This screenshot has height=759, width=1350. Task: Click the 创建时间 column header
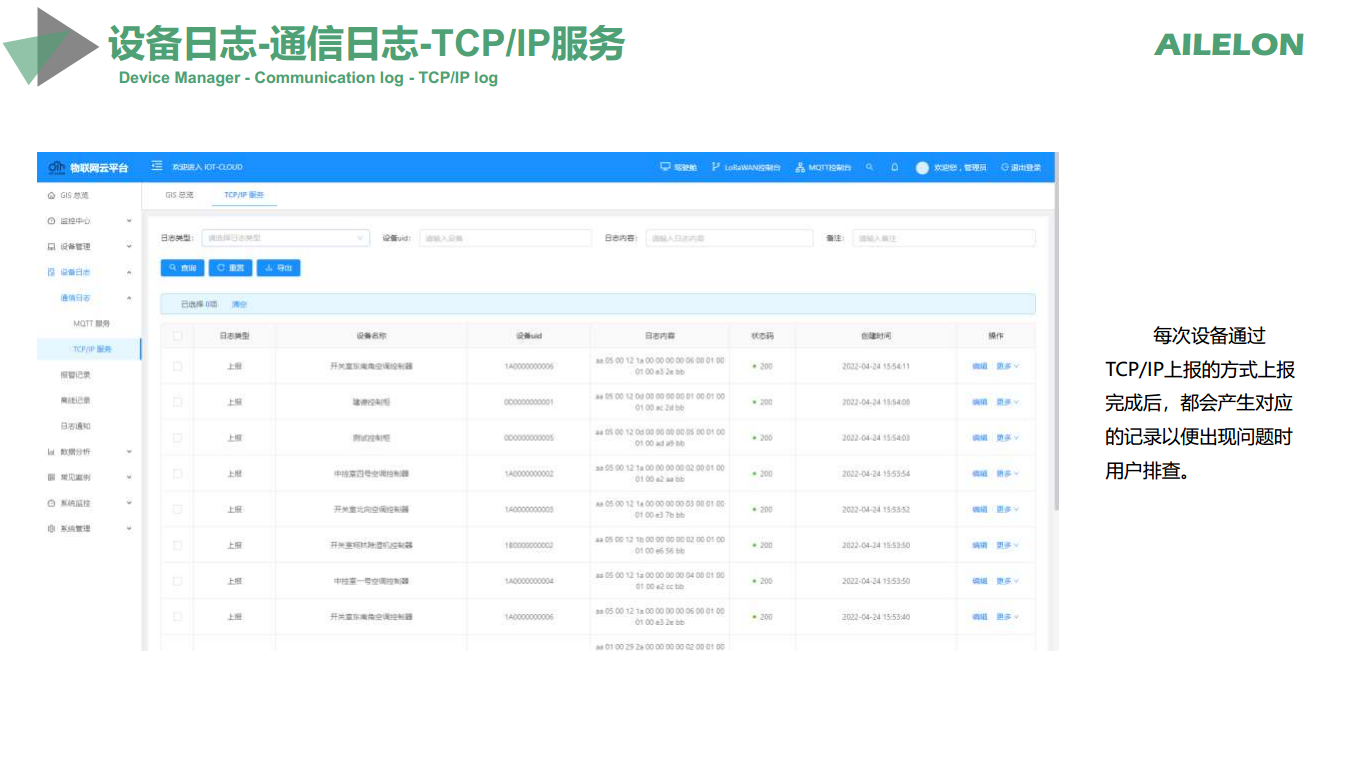click(x=875, y=336)
